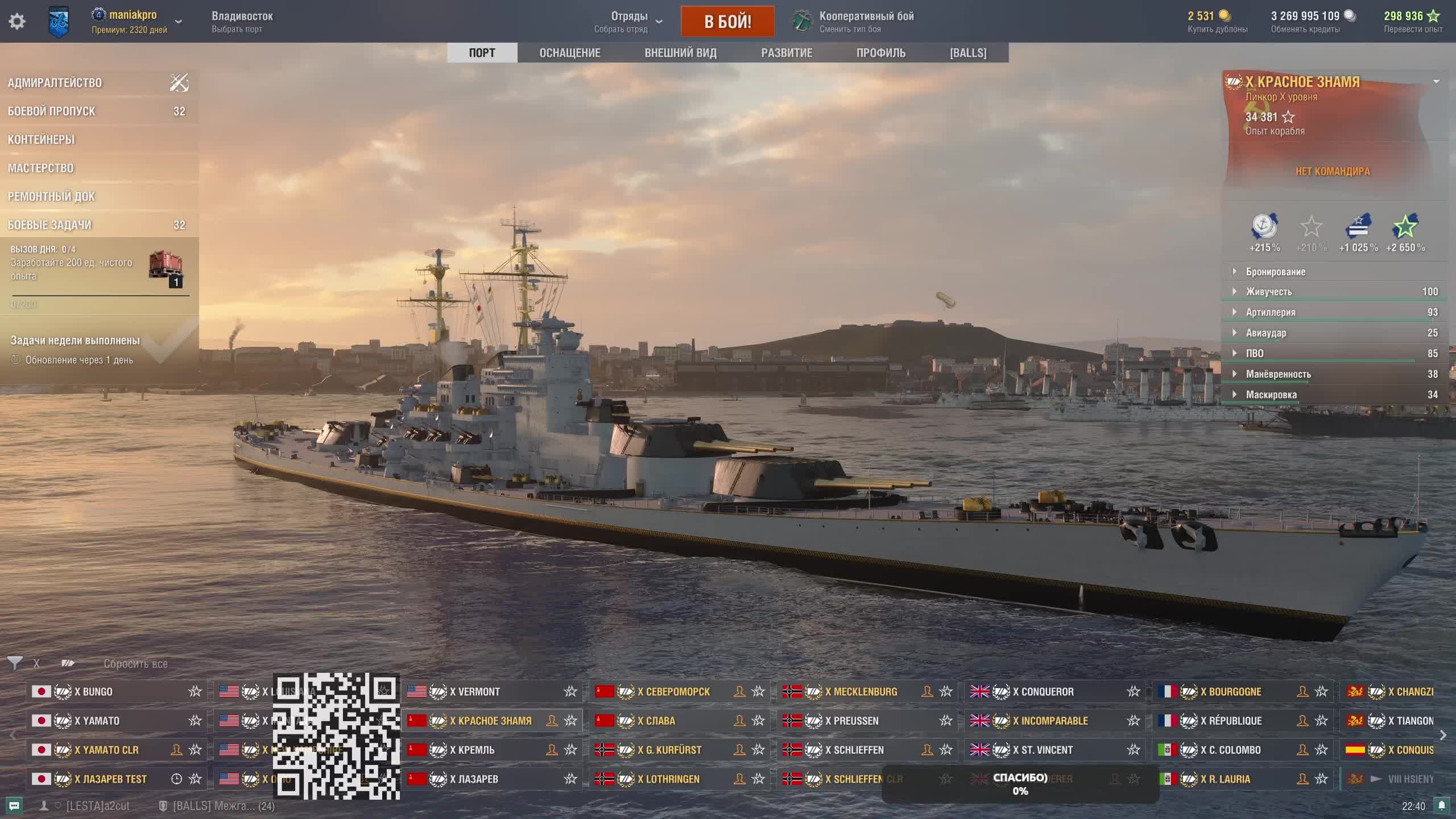This screenshot has width=1456, height=819.
Task: Open the ship filter funnel icon
Action: click(x=15, y=663)
